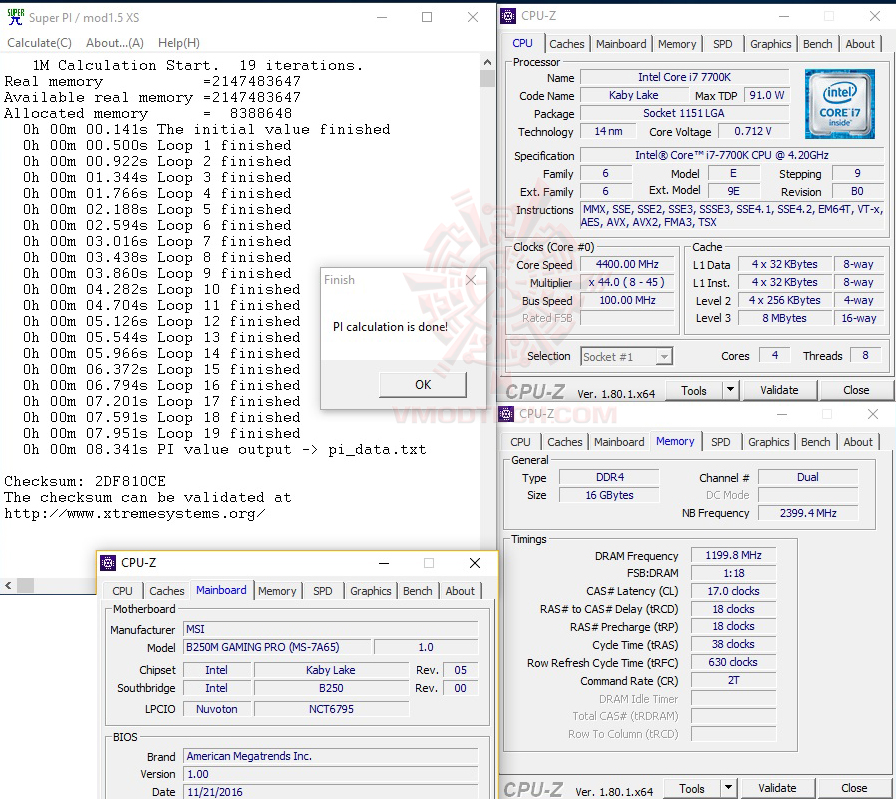This screenshot has width=896, height=799.
Task: Switch to the Caches tab
Action: (x=567, y=44)
